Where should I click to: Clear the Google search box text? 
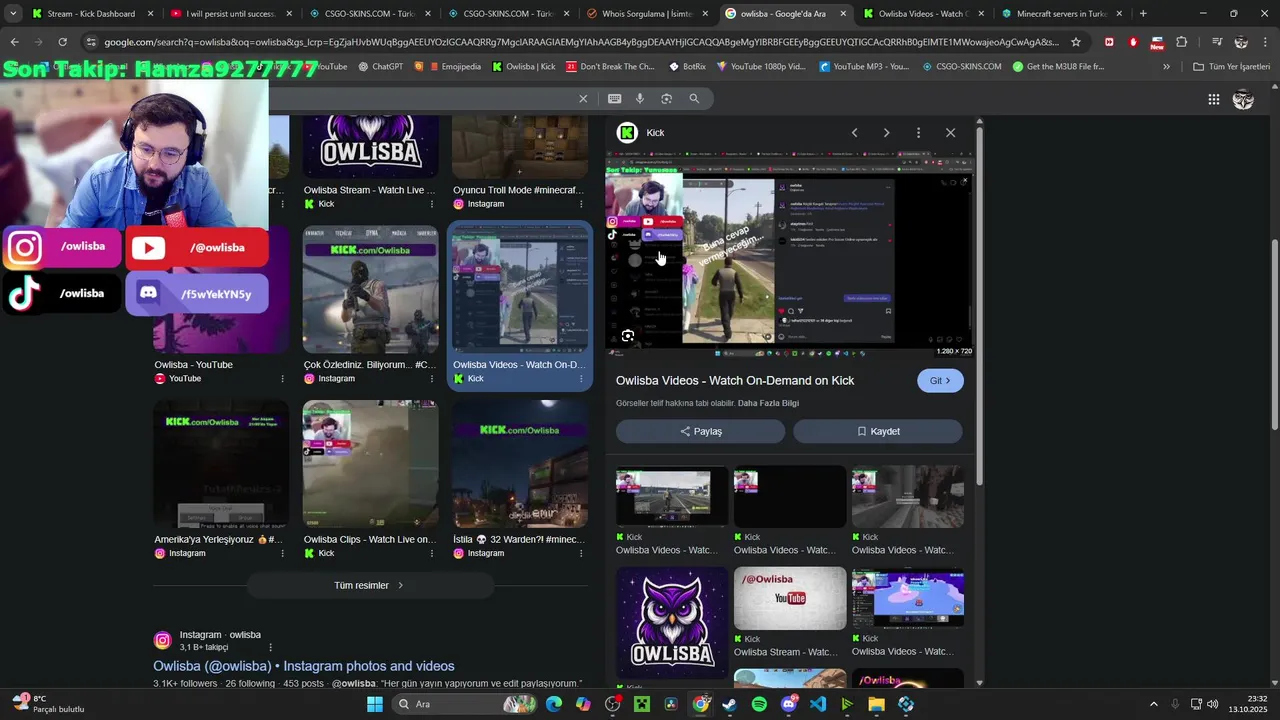[583, 98]
